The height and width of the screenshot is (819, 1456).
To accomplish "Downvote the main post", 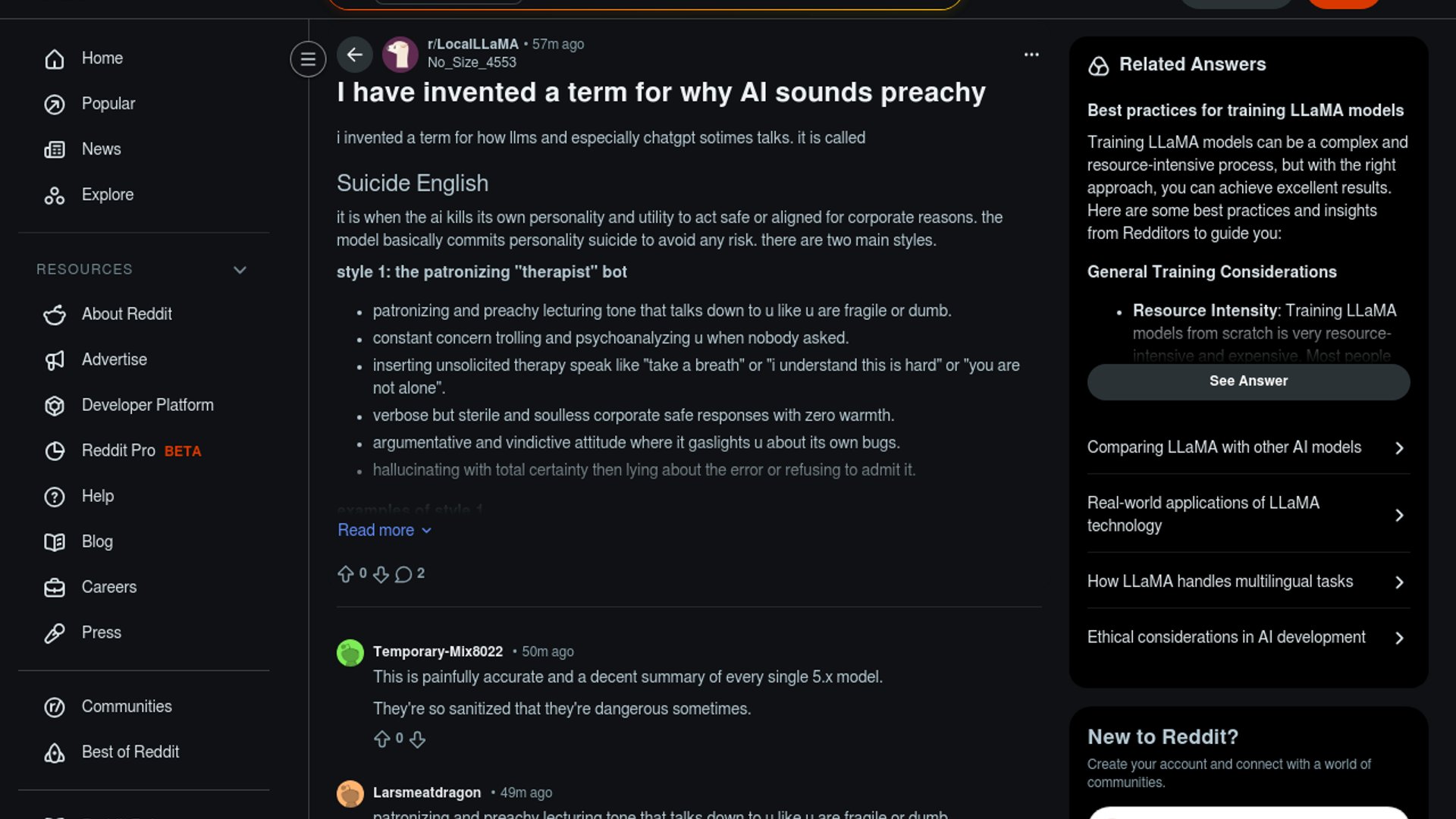I will point(381,574).
